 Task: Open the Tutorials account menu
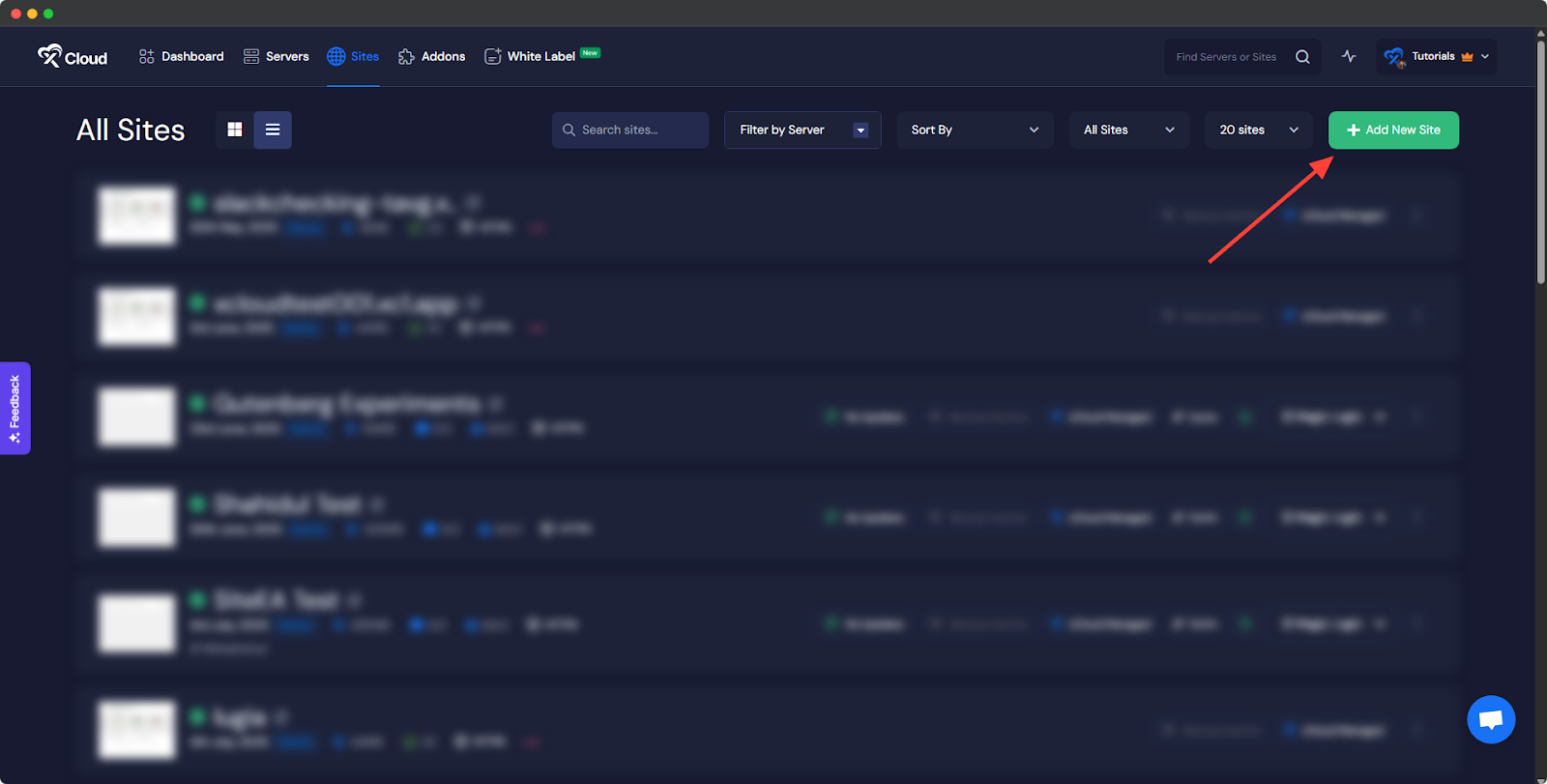[x=1436, y=56]
